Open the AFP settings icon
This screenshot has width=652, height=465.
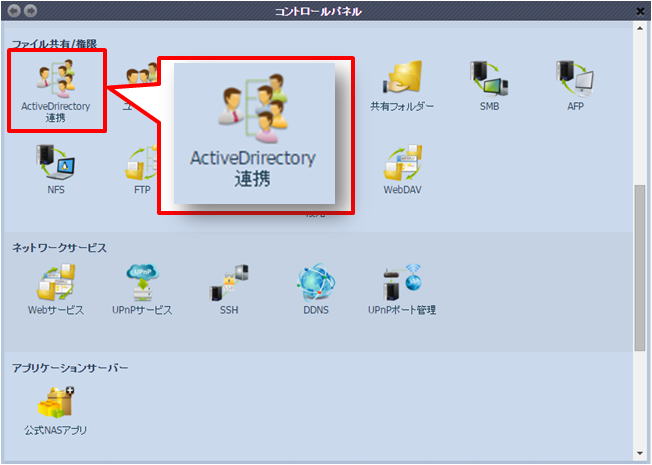click(575, 86)
